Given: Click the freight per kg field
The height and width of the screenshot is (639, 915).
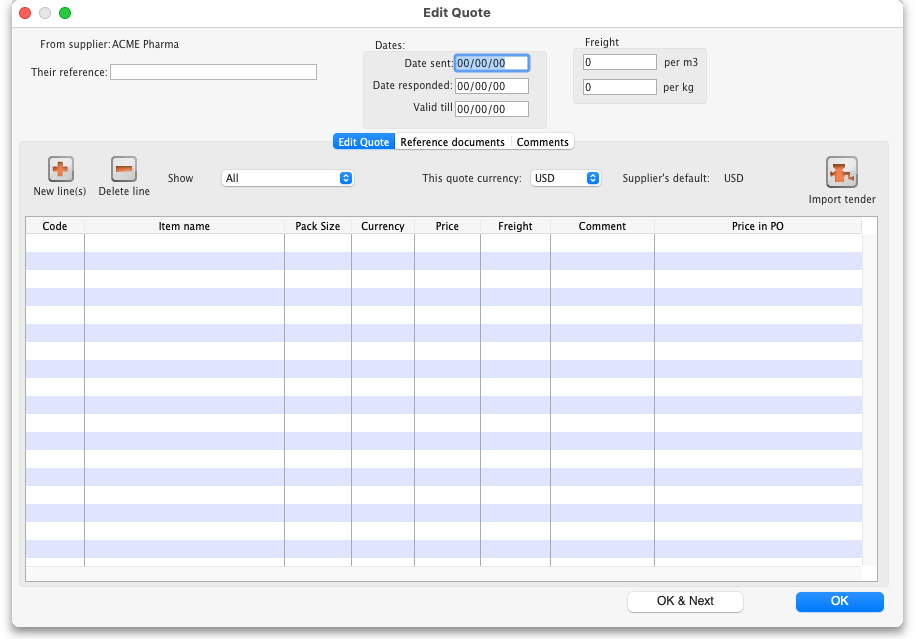Looking at the screenshot, I should (619, 87).
